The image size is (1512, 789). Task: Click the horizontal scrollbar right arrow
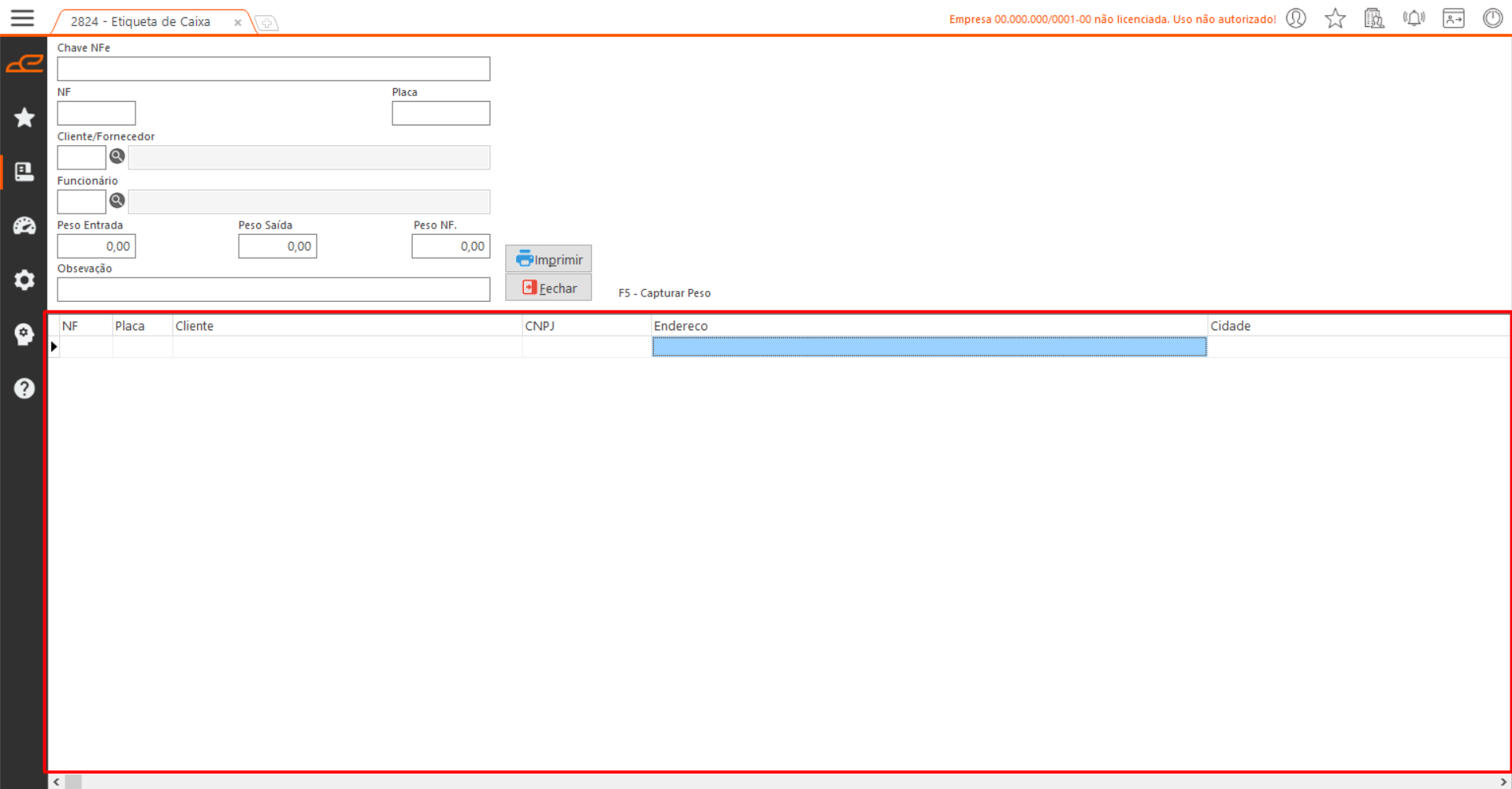(x=1503, y=782)
